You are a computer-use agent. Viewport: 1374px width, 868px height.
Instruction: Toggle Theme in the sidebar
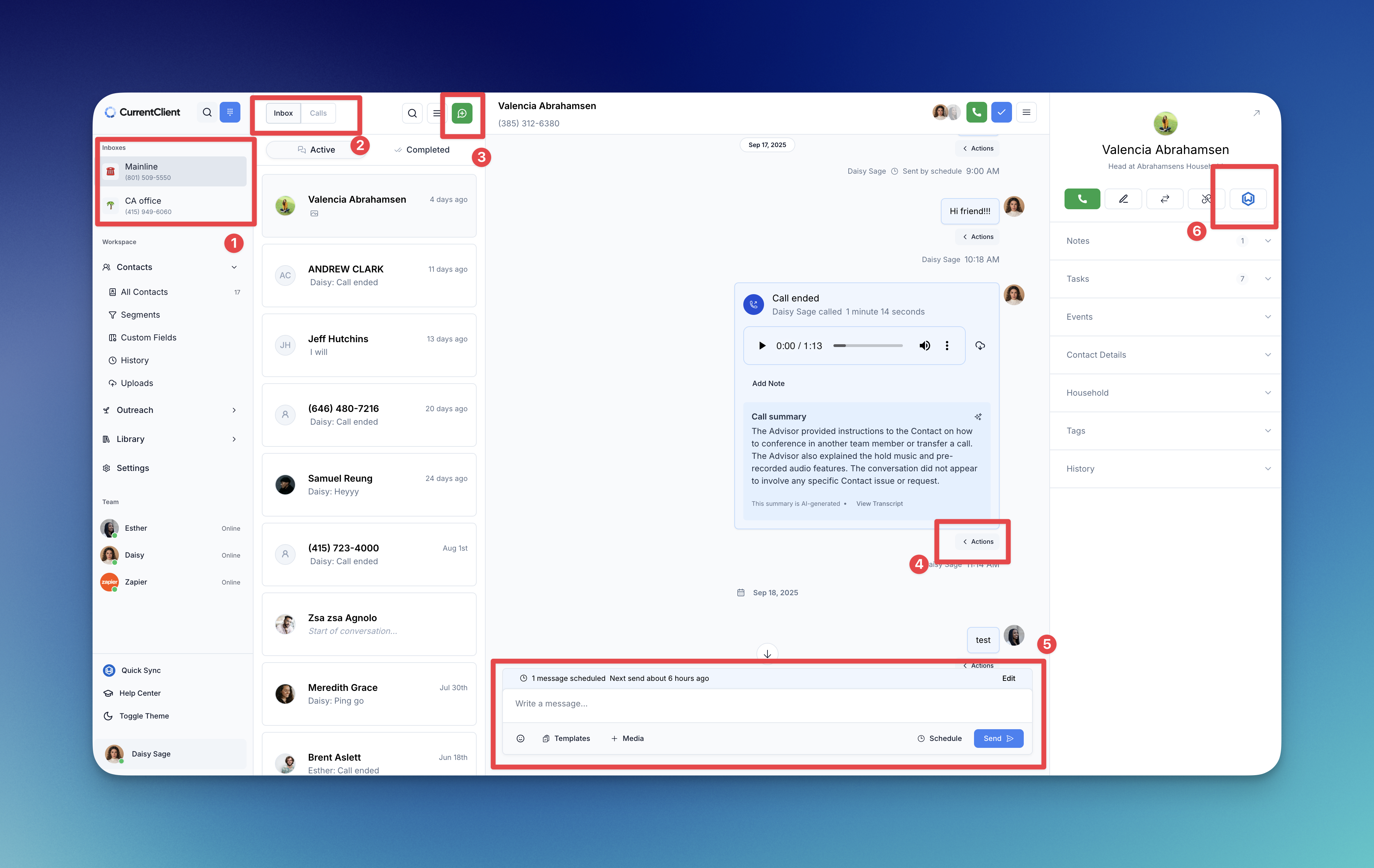[144, 716]
